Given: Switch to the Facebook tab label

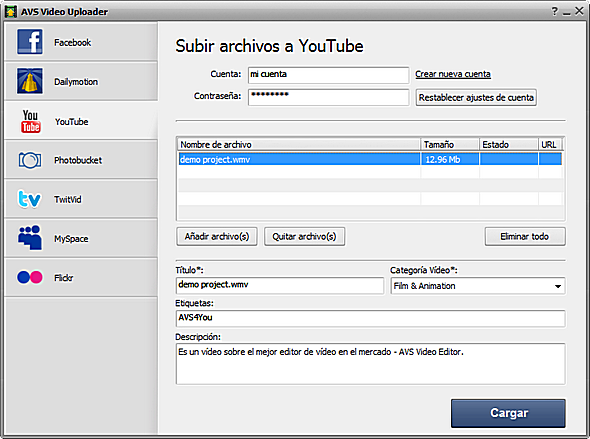Looking at the screenshot, I should tap(73, 43).
